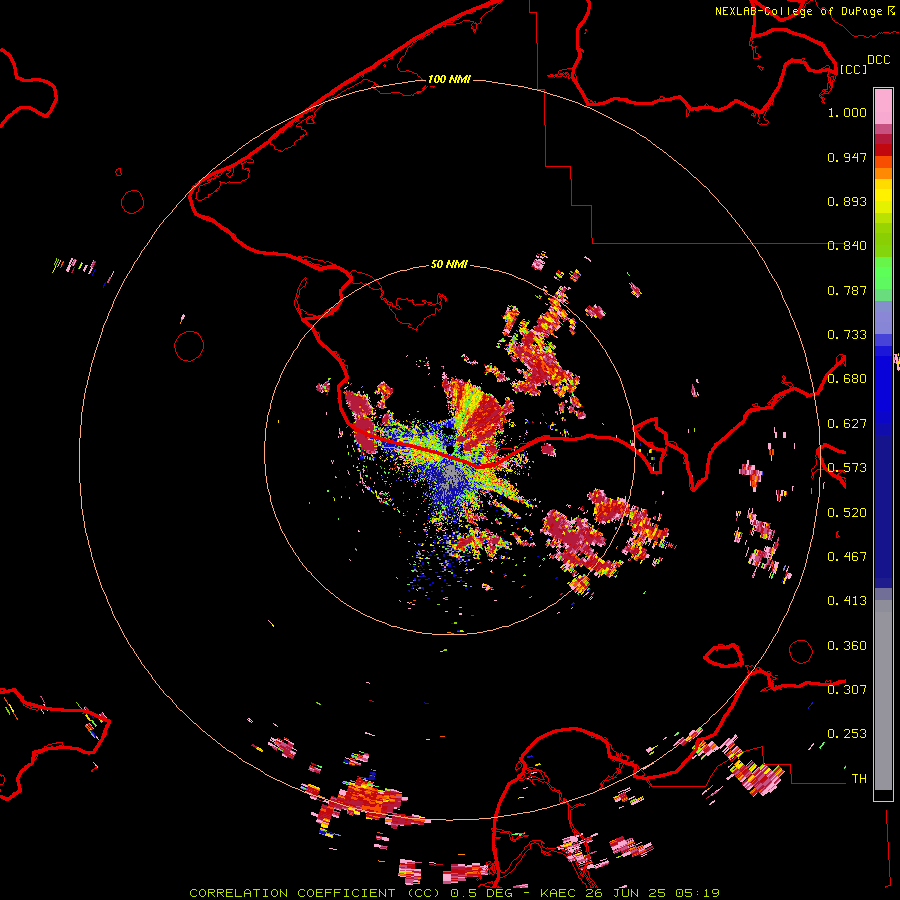Select the 0.467 scale value
The image size is (900, 900).
click(x=847, y=557)
